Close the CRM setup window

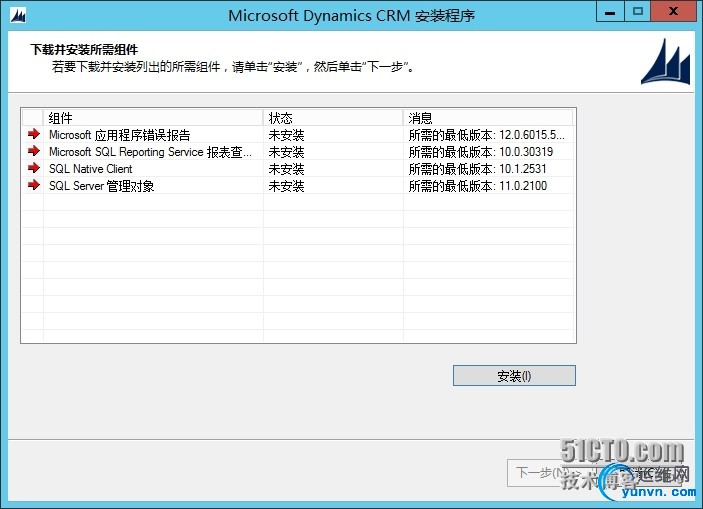673,12
